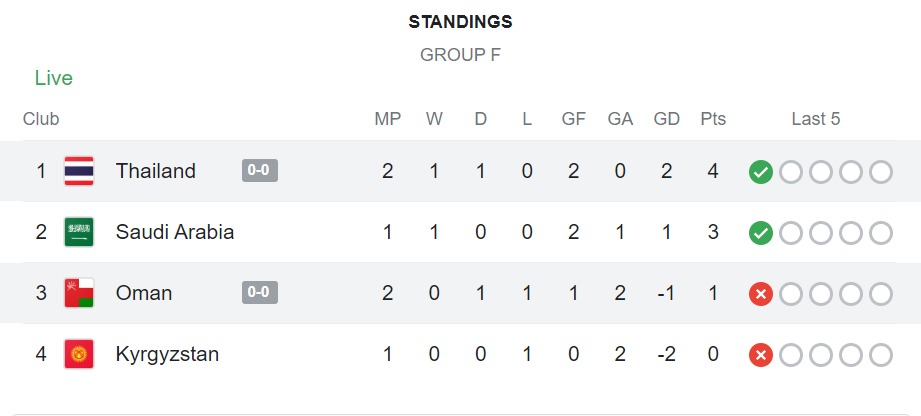The image size is (921, 416).
Task: Click Saudi Arabia's green win checkmark icon
Action: pyautogui.click(x=761, y=233)
